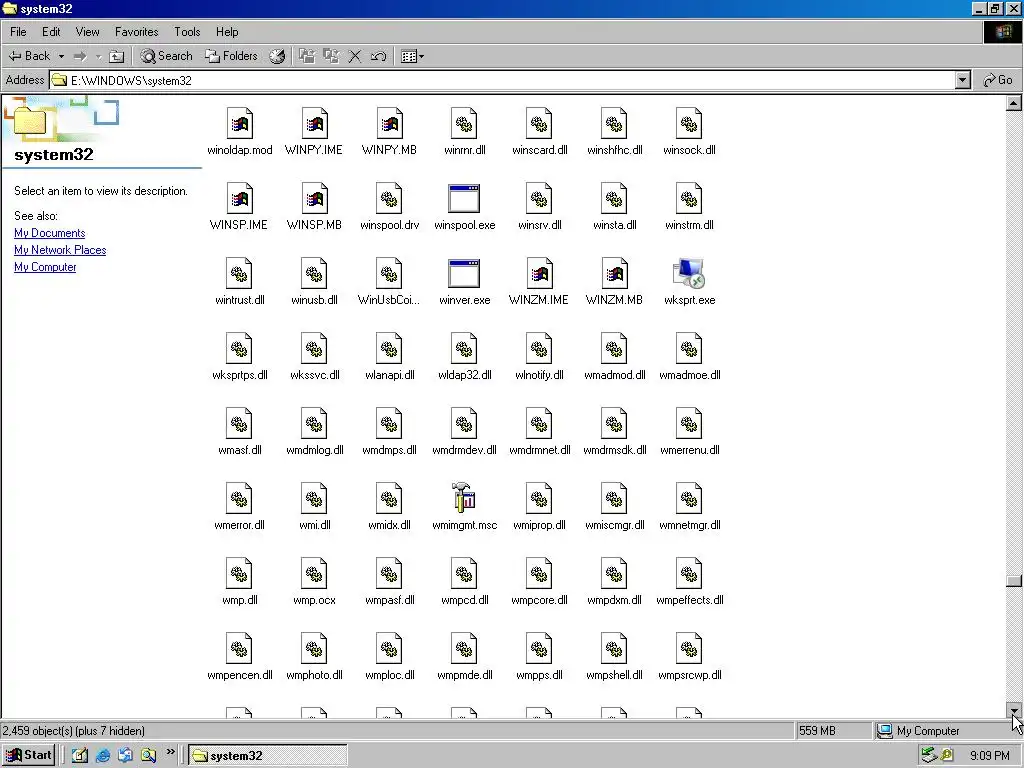Viewport: 1024px width, 768px height.
Task: Open the Favorites menu
Action: coord(136,31)
